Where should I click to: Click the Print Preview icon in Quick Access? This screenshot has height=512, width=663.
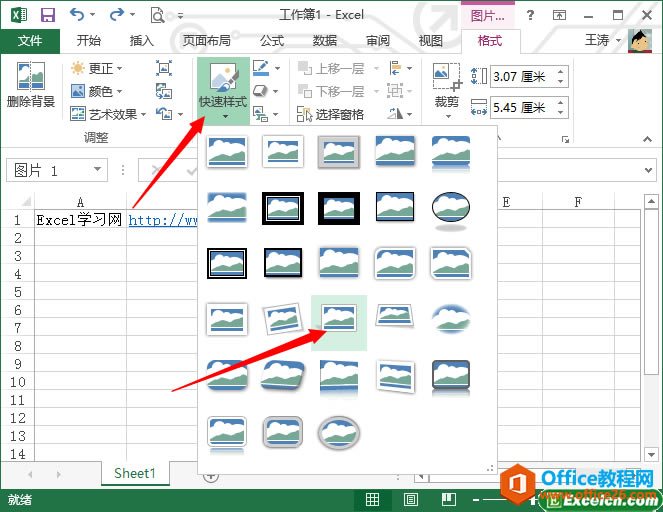[x=157, y=15]
